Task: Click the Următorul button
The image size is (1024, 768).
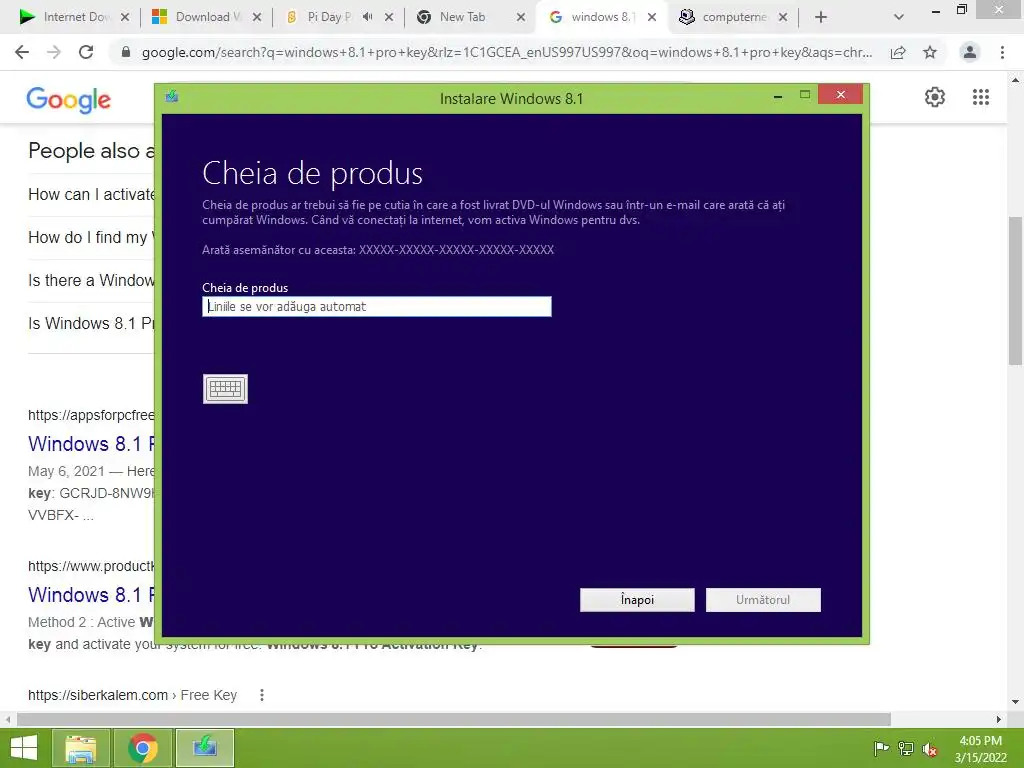Action: (x=763, y=600)
